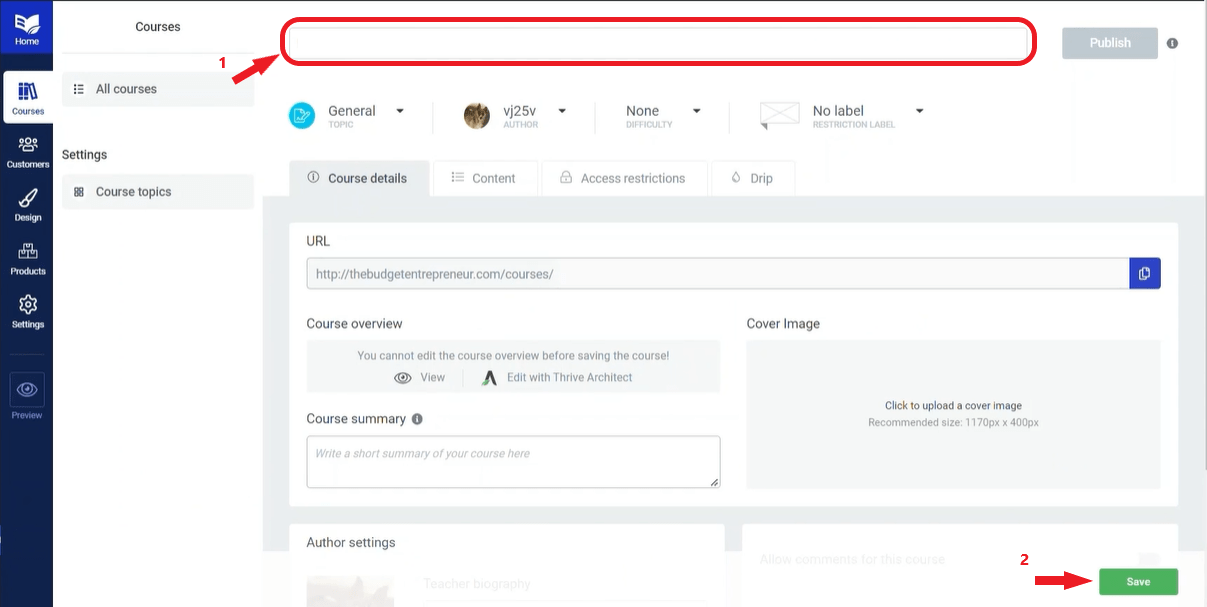Open the Products section
The height and width of the screenshot is (607, 1207).
pyautogui.click(x=28, y=258)
